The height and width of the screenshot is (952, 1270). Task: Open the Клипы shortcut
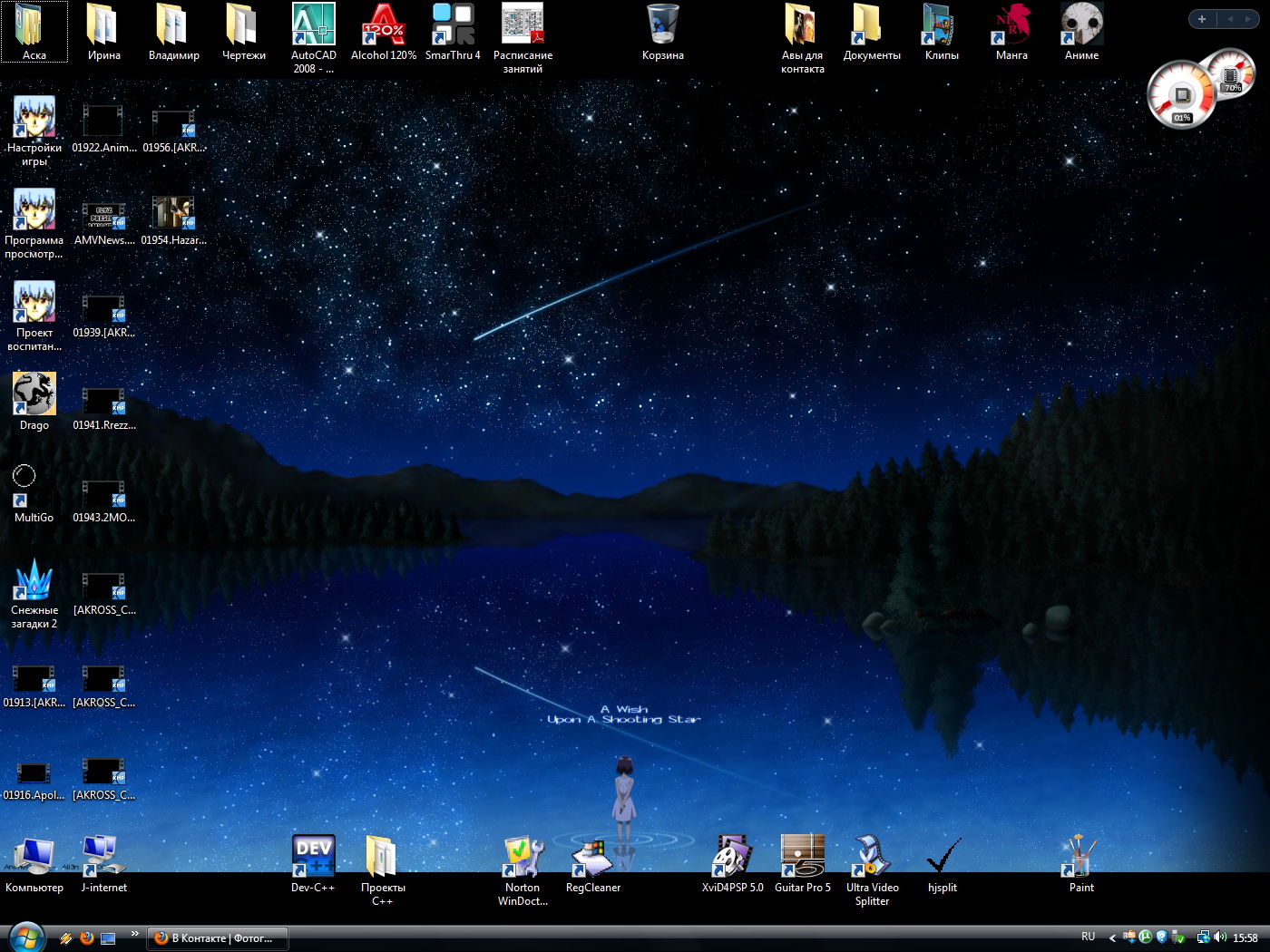coord(942,32)
